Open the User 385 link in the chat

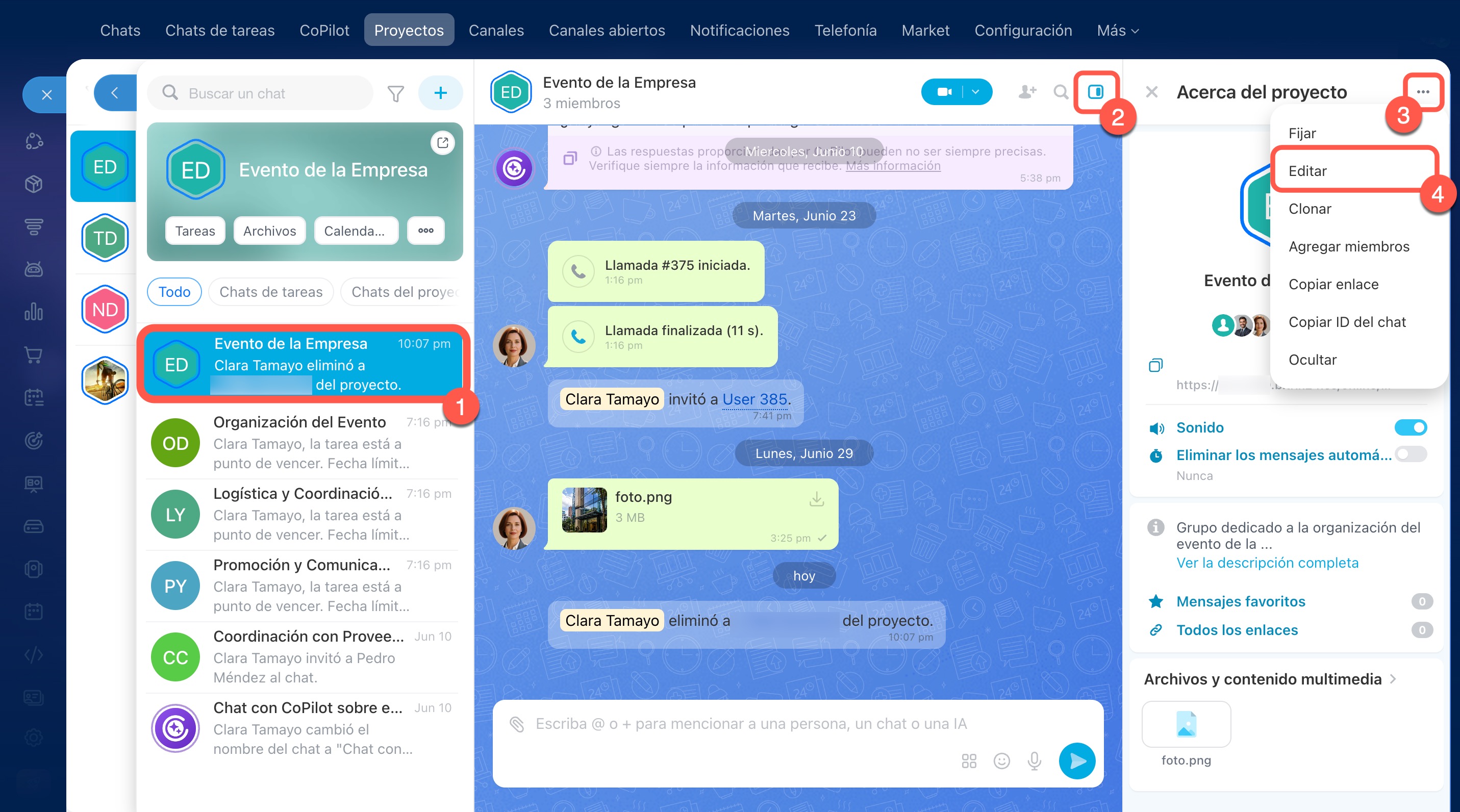[x=754, y=399]
